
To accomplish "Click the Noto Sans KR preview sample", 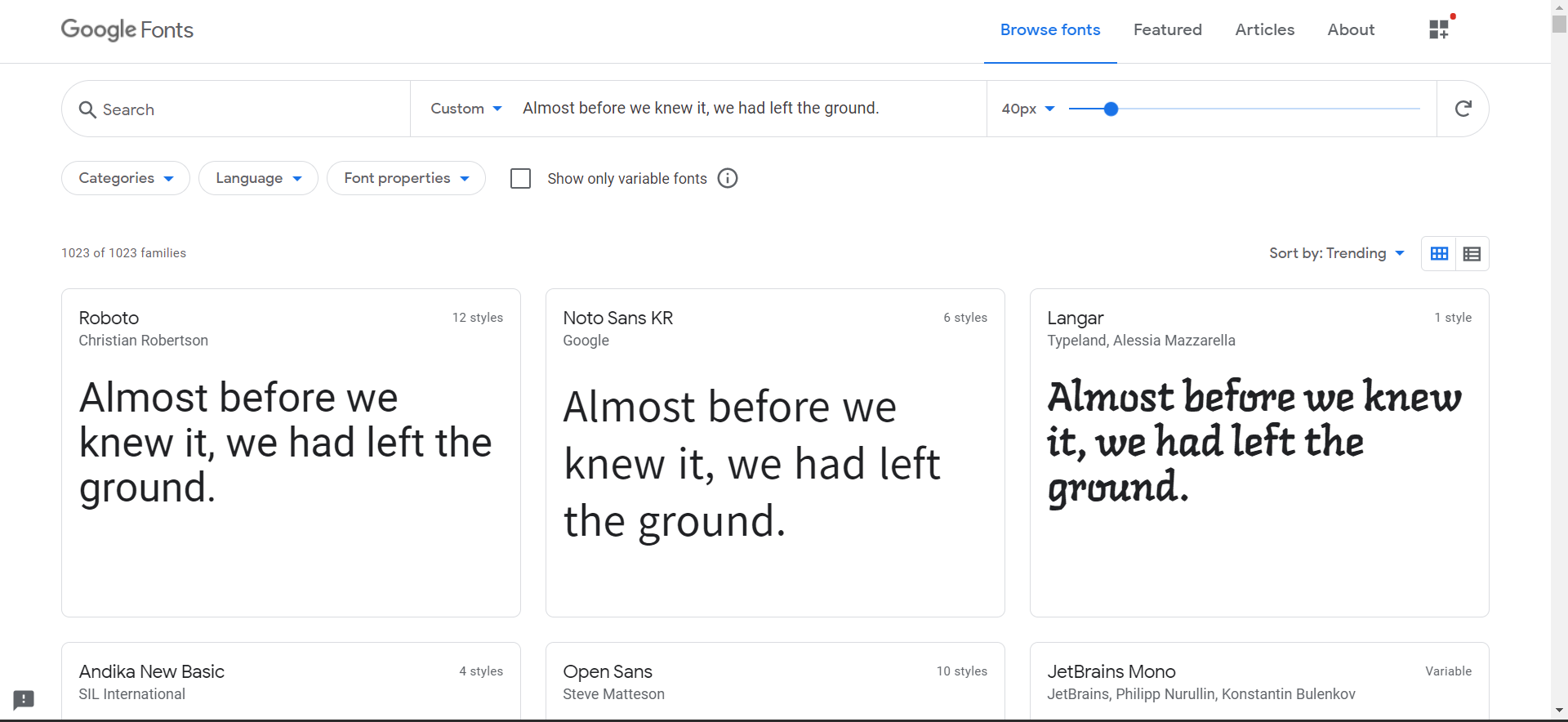I will click(x=751, y=464).
